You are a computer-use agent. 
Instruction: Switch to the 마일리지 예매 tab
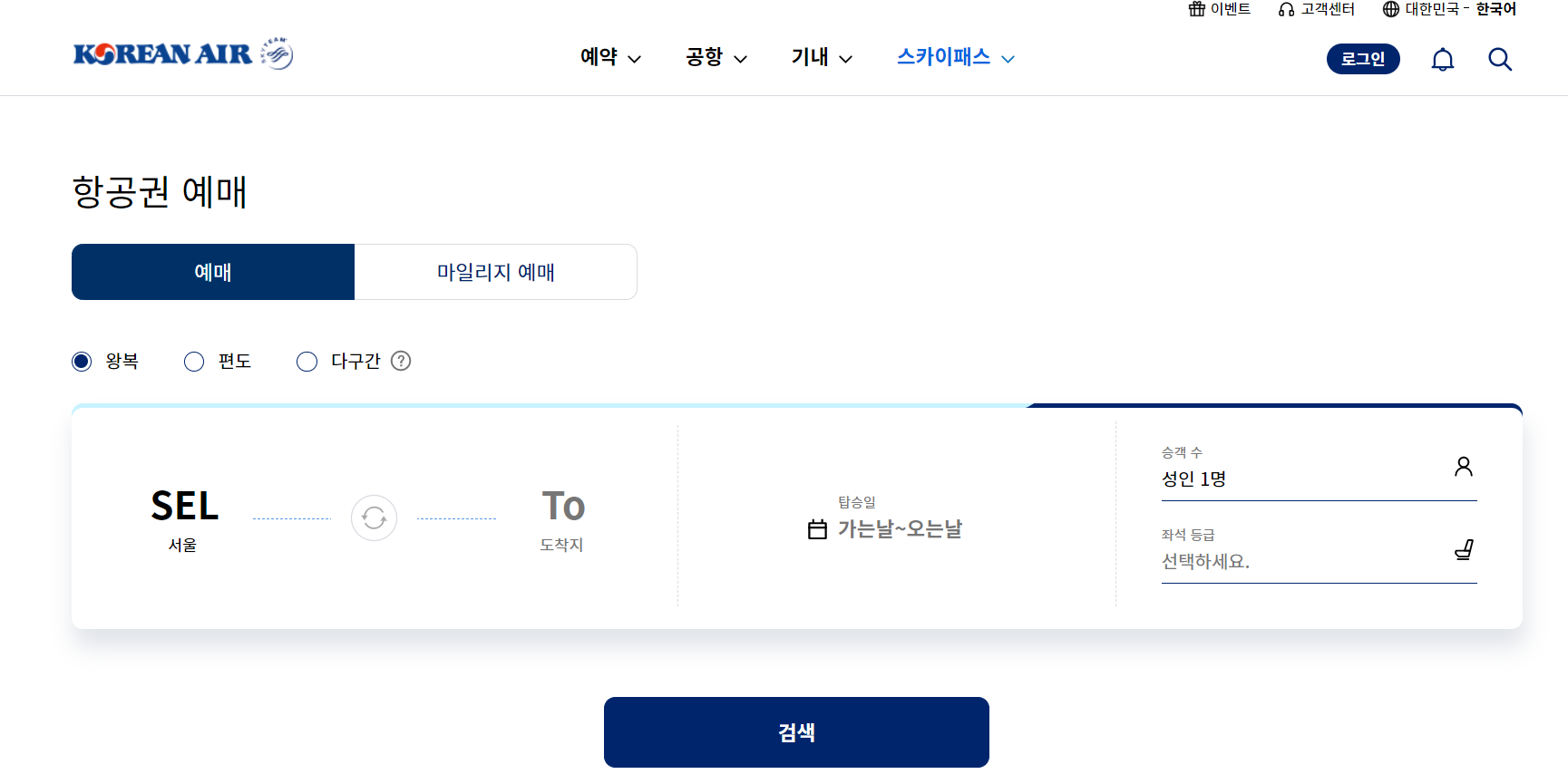tap(495, 271)
